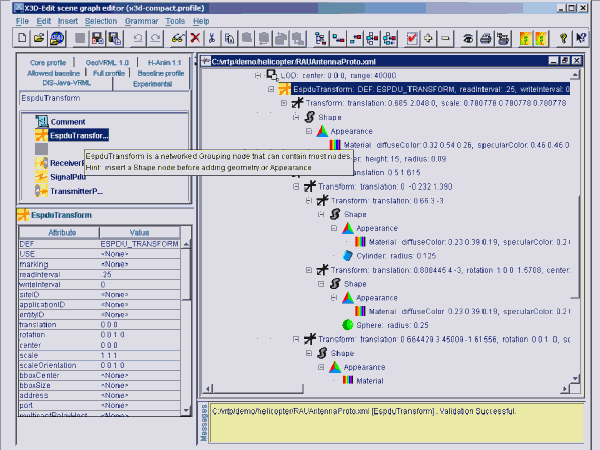Select the SignalPdu node in palette
Viewport: 600px width, 450px height.
pos(74,176)
